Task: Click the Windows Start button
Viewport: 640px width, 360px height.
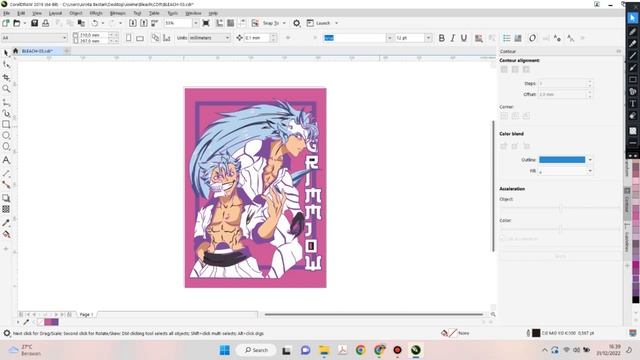Action: [x=224, y=350]
